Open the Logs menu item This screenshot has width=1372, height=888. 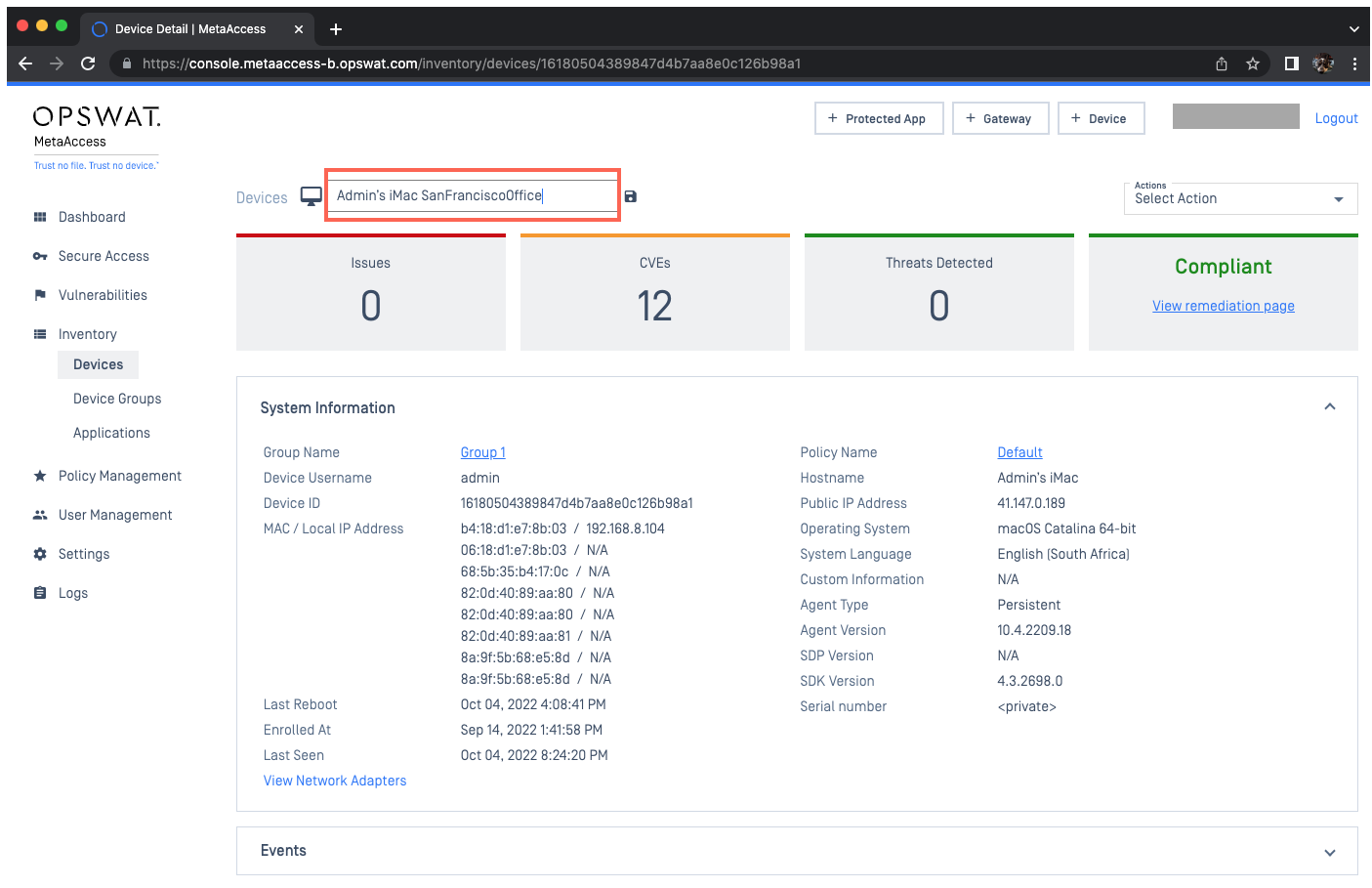(73, 593)
